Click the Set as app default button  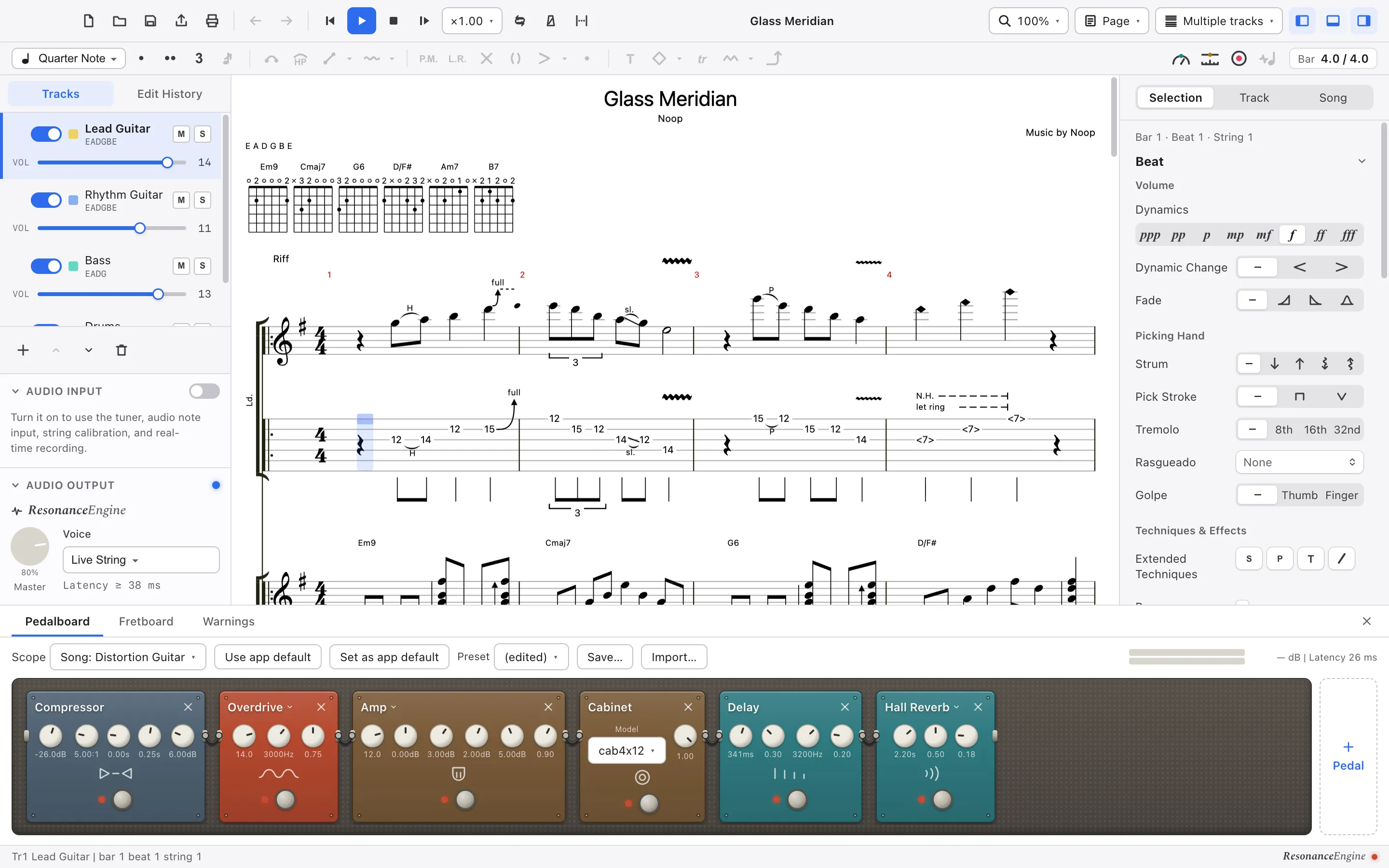click(389, 657)
